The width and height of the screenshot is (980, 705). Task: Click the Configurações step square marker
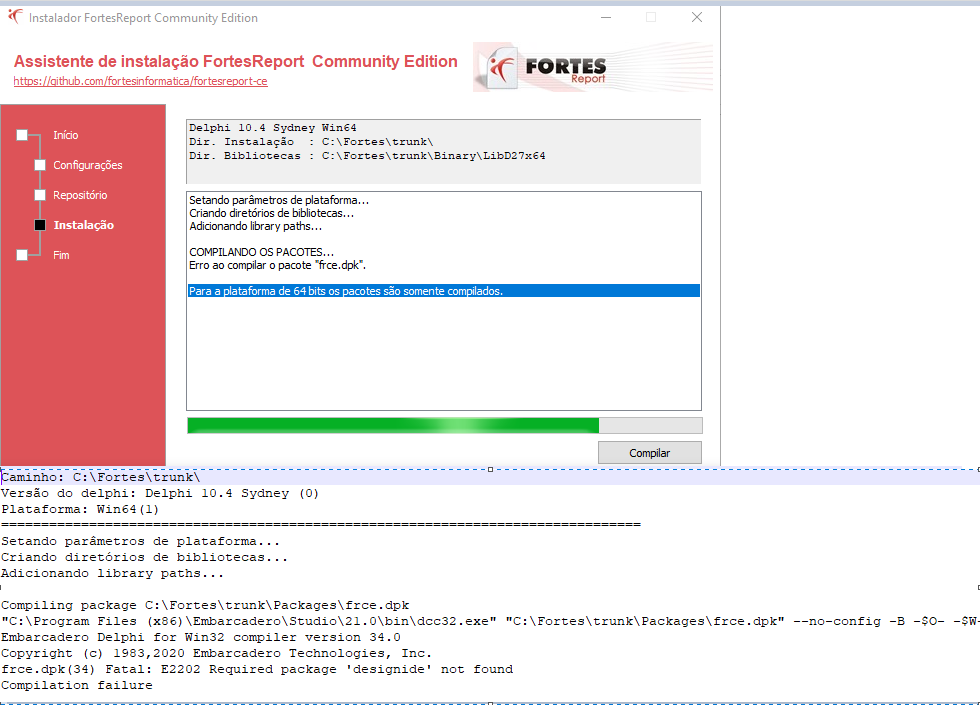click(40, 165)
